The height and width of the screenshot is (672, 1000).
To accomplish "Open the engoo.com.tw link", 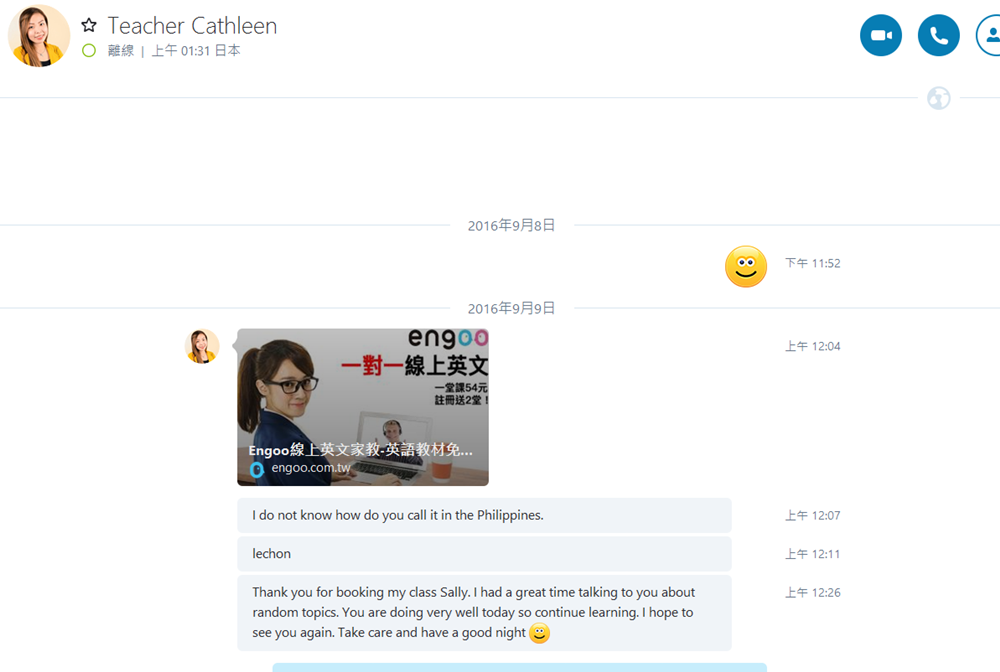I will (x=311, y=469).
